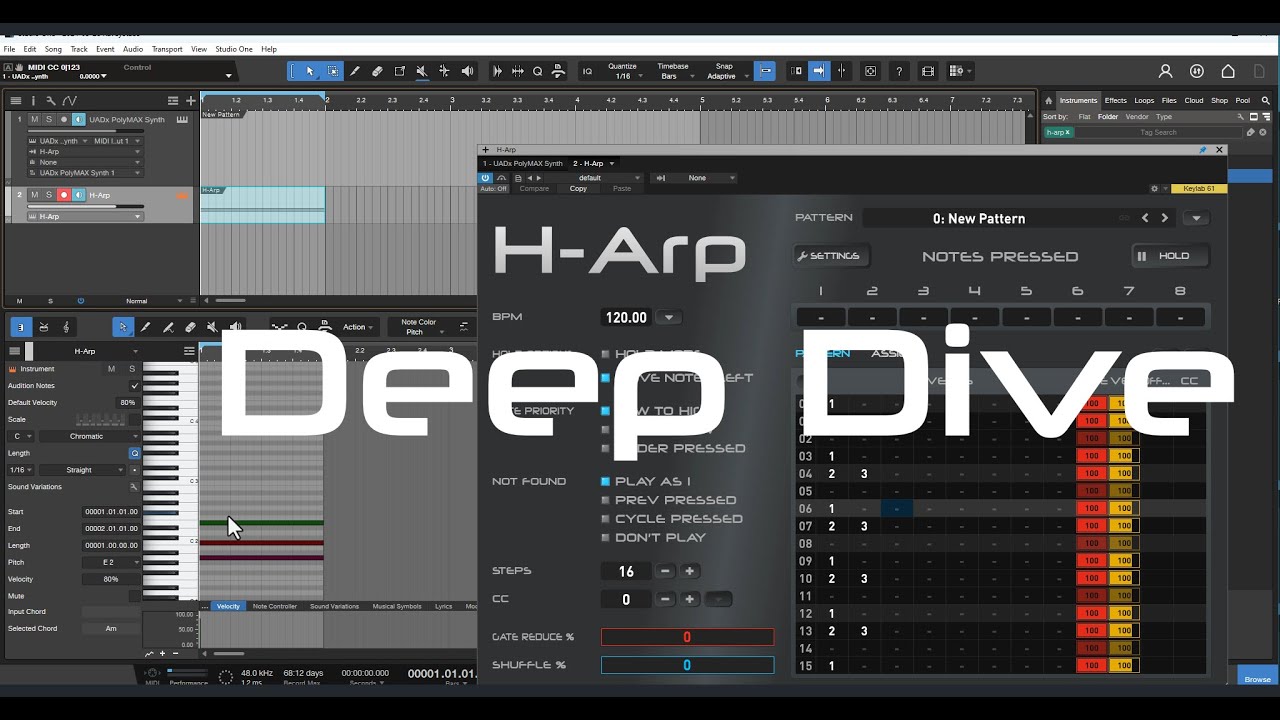Viewport: 1280px width, 720px height.
Task: Toggle monitor on H-Arp track
Action: point(78,195)
